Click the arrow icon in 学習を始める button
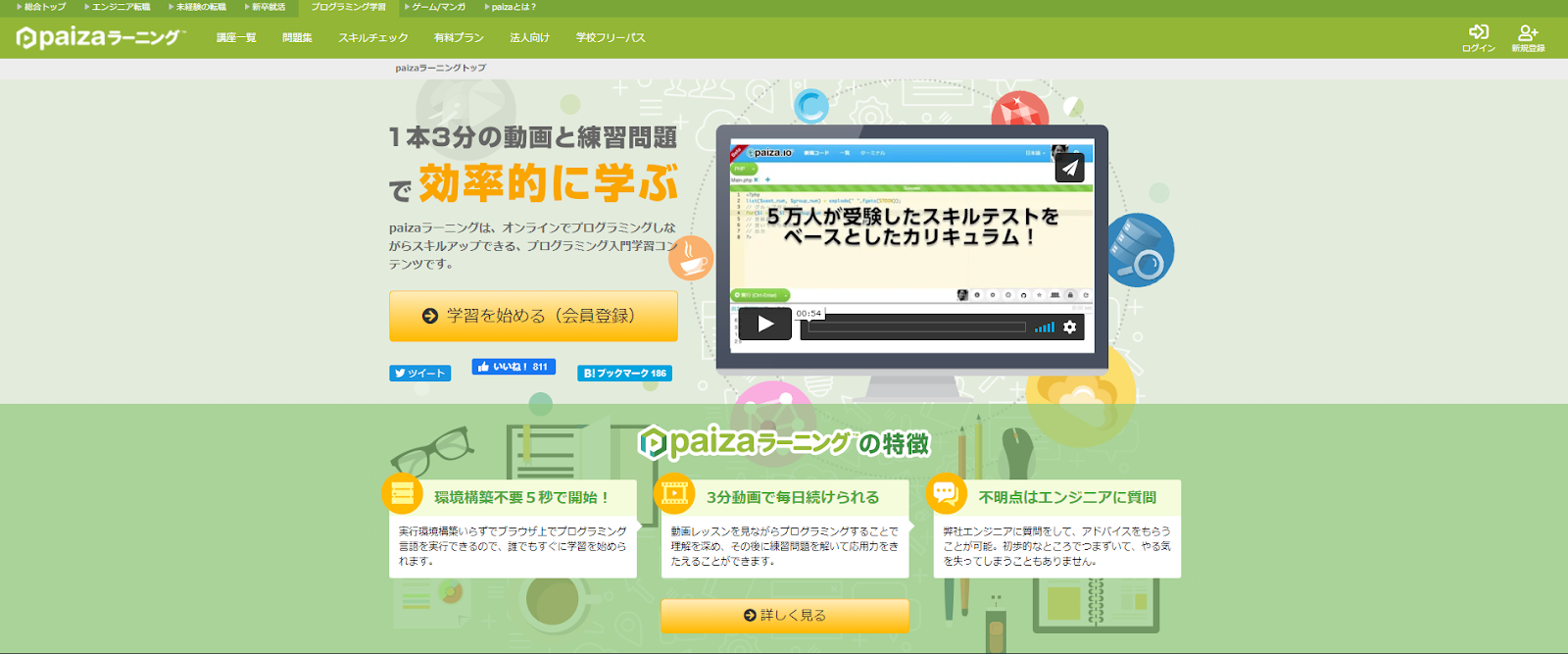 (429, 316)
